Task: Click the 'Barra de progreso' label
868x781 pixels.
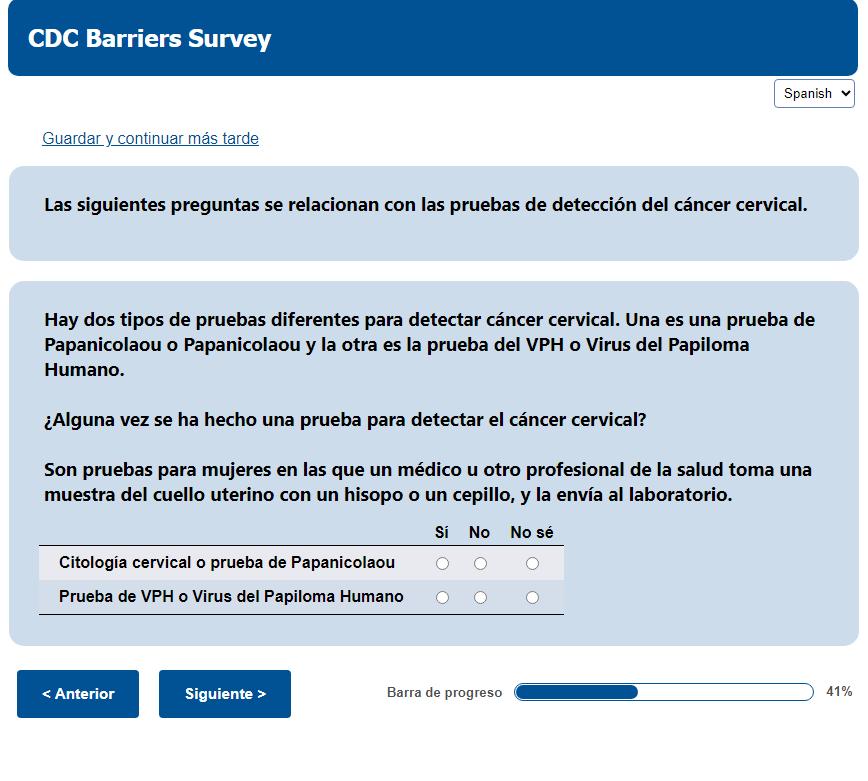Action: coord(444,693)
